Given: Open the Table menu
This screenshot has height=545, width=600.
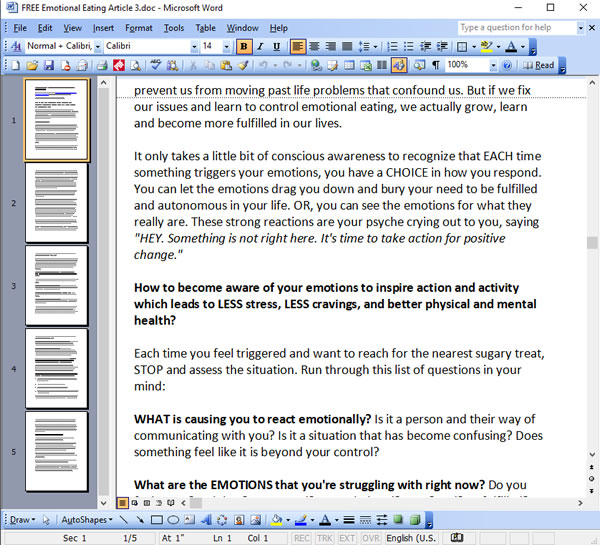Looking at the screenshot, I should [205, 28].
